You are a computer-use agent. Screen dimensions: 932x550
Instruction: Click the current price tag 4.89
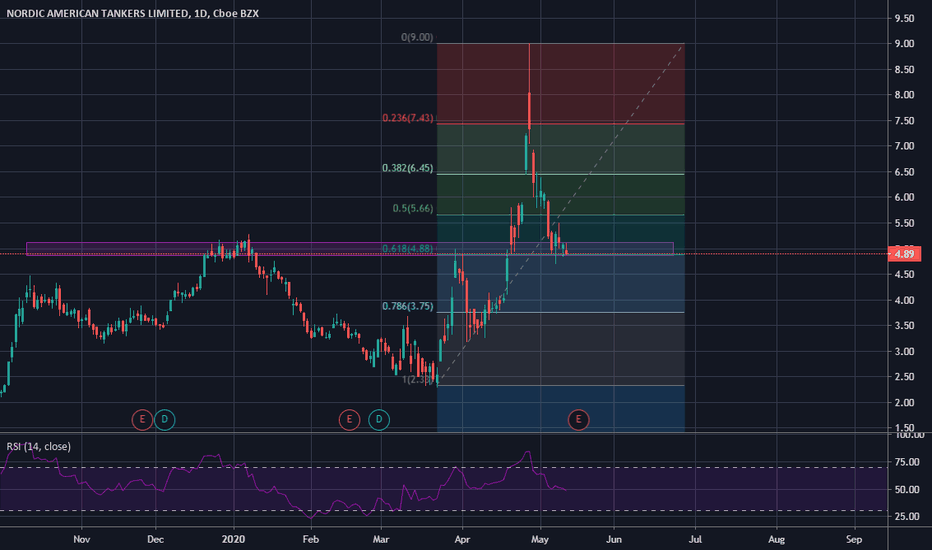(x=904, y=254)
